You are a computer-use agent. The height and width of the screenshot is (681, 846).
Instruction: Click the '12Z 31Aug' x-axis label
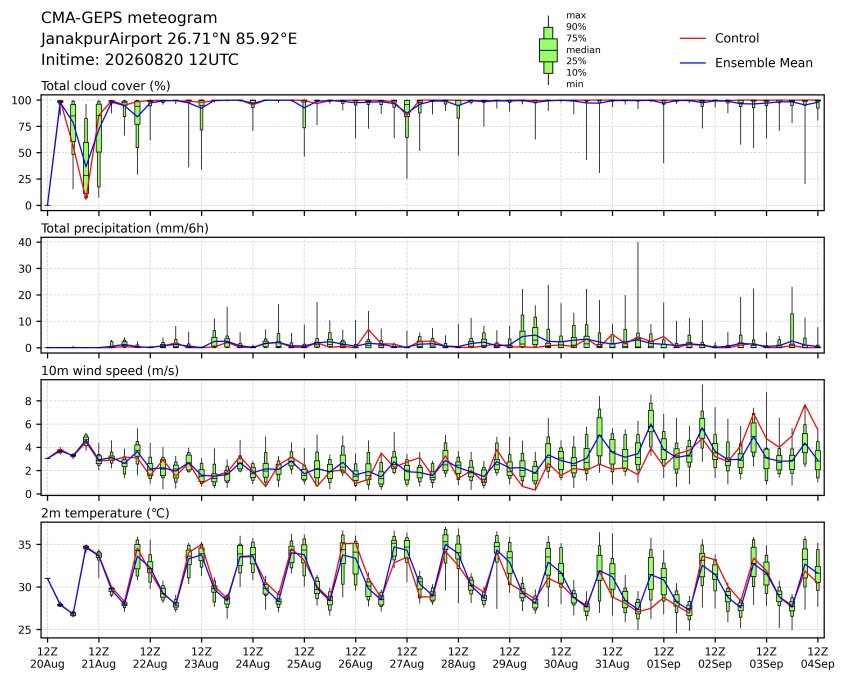612,658
